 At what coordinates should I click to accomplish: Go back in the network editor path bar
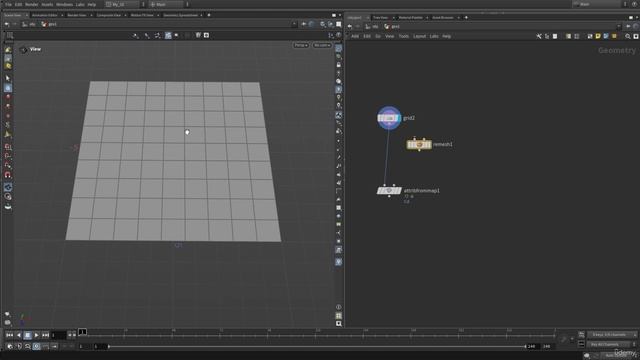click(350, 27)
